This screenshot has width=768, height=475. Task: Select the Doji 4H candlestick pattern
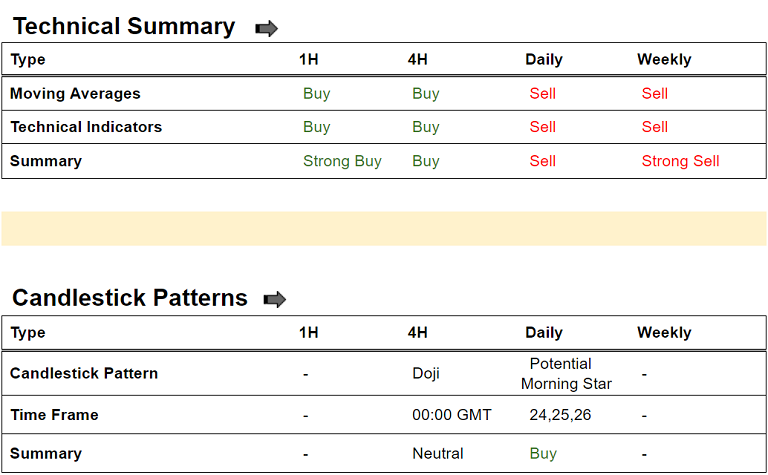point(426,374)
